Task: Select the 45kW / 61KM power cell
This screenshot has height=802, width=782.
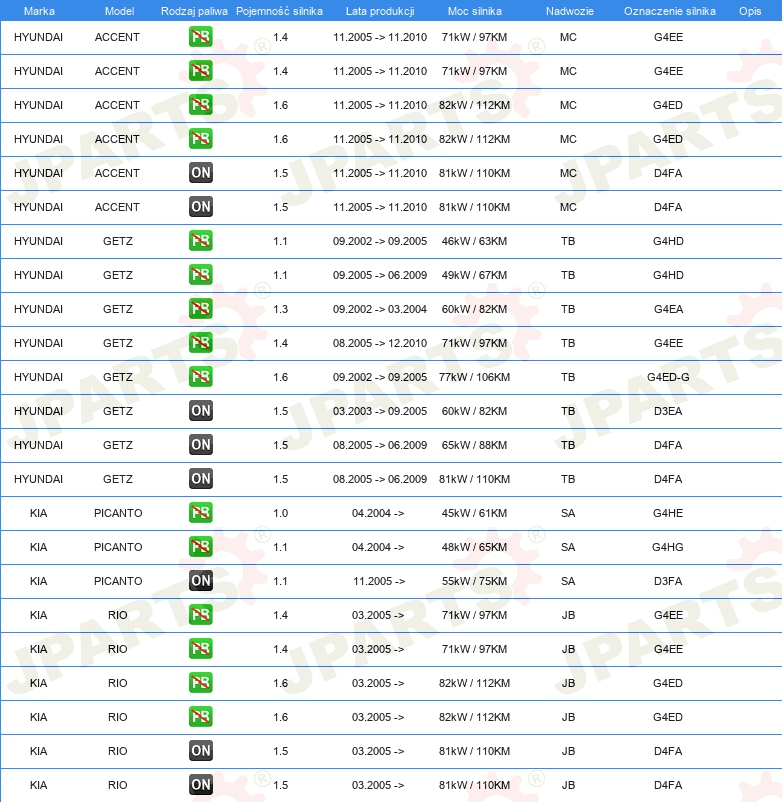Action: tap(474, 513)
